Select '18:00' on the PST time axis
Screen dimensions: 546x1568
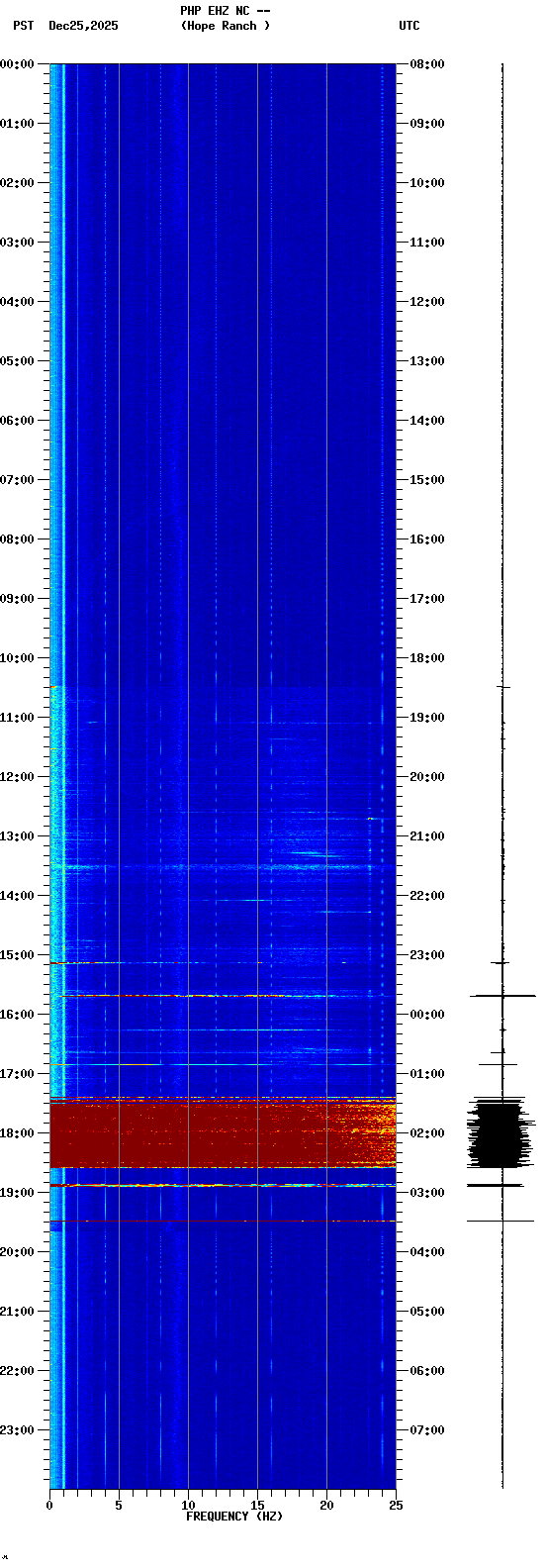[18, 1133]
